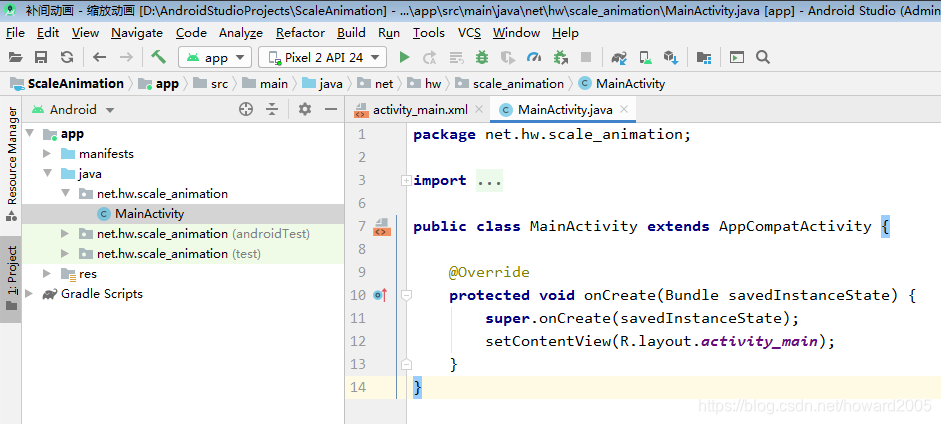Collapse the net.hw.scale_animation package arrow
Viewport: 941px width, 424px height.
65,193
